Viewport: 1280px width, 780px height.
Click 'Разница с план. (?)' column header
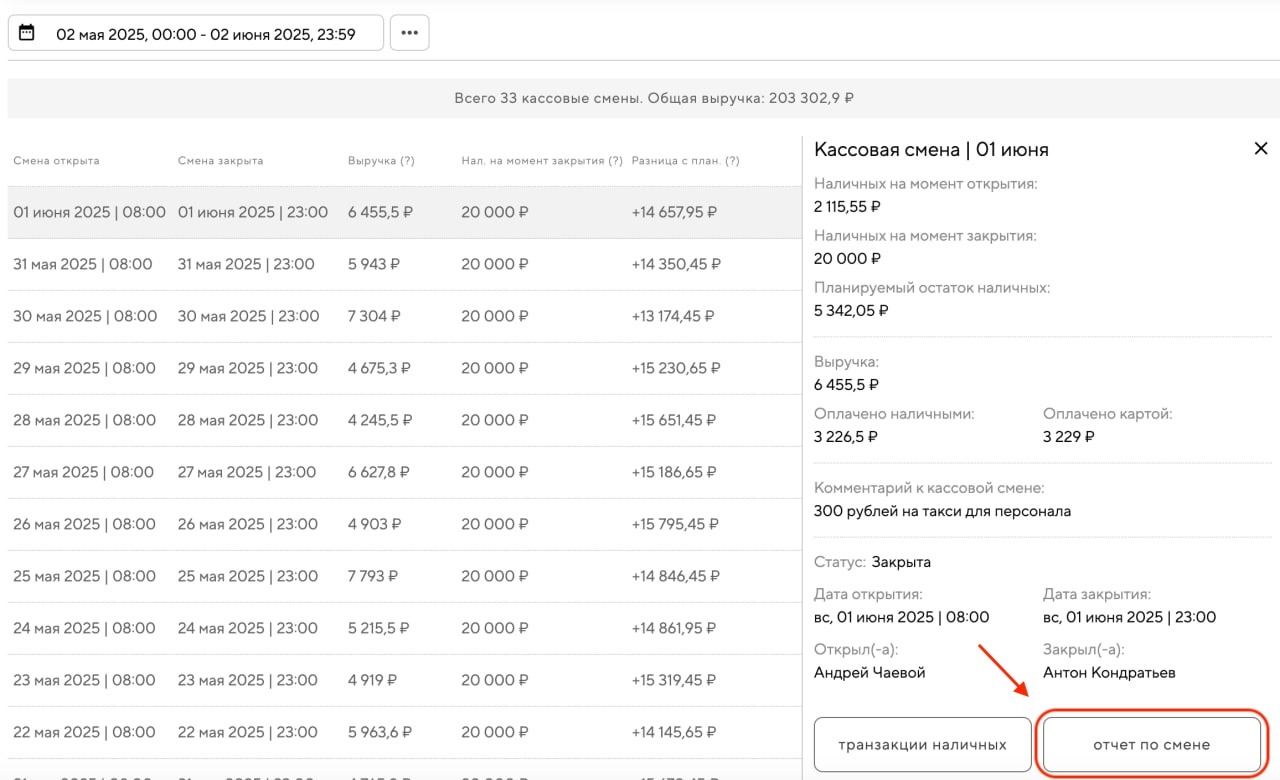pos(685,161)
